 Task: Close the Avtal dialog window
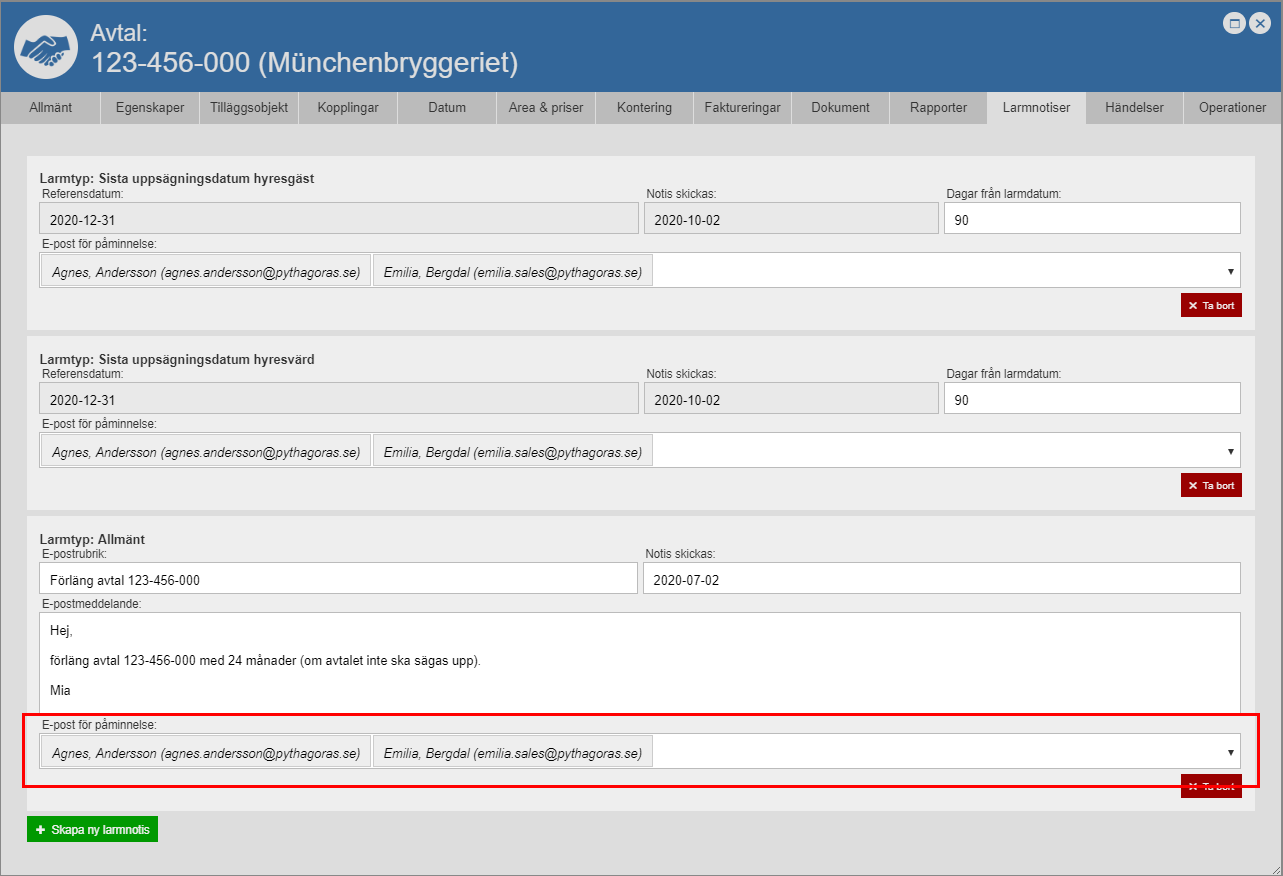(x=1259, y=24)
